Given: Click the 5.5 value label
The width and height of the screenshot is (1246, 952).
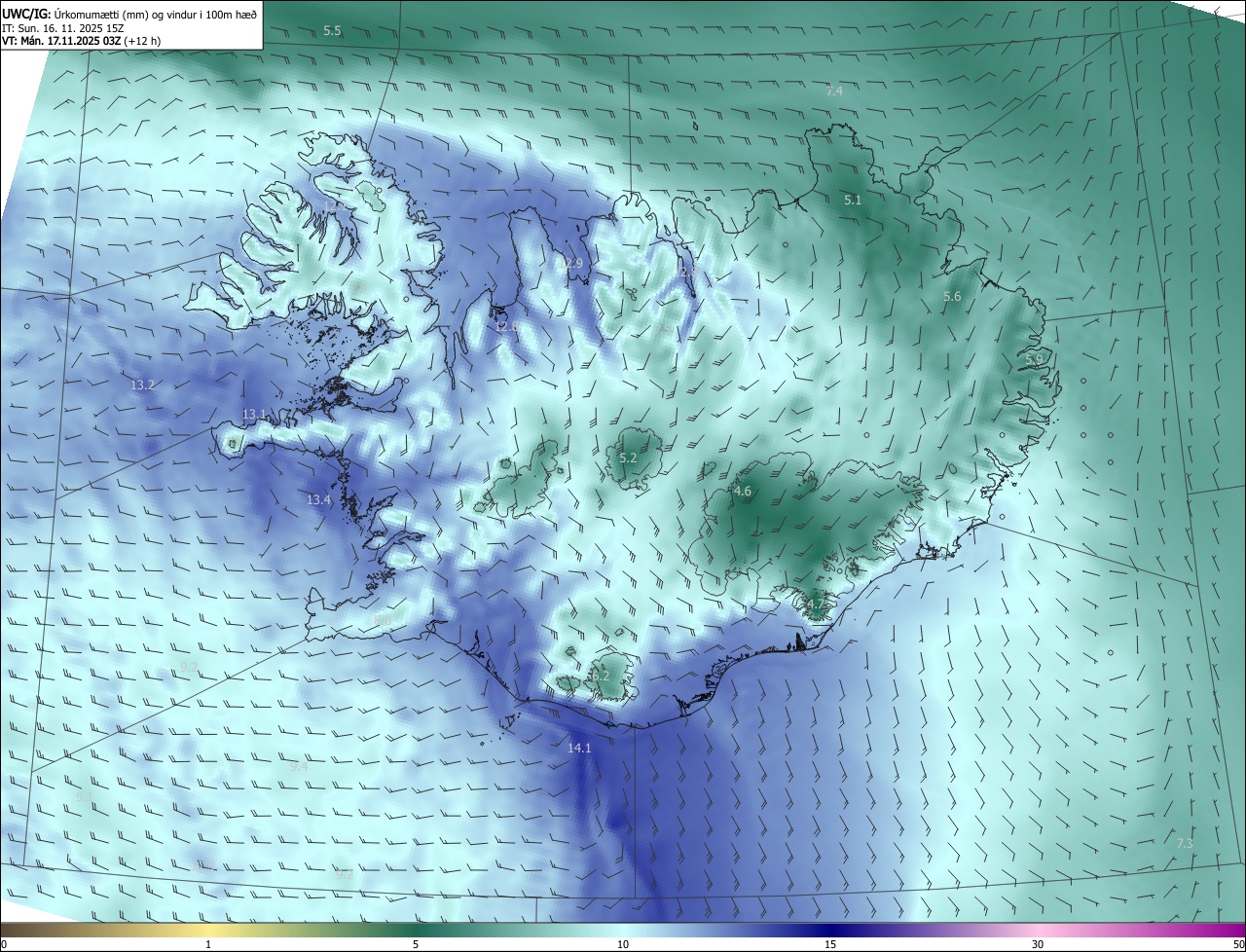Looking at the screenshot, I should tap(332, 30).
